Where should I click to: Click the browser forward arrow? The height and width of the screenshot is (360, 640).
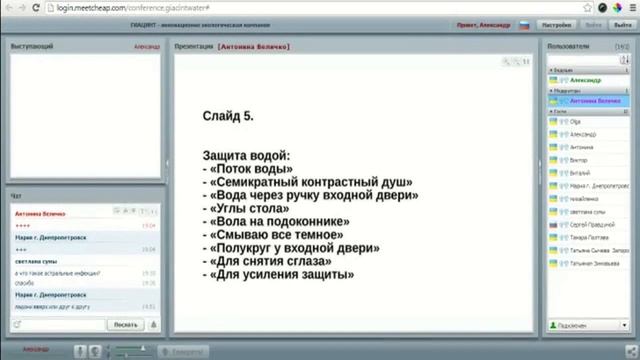point(22,8)
